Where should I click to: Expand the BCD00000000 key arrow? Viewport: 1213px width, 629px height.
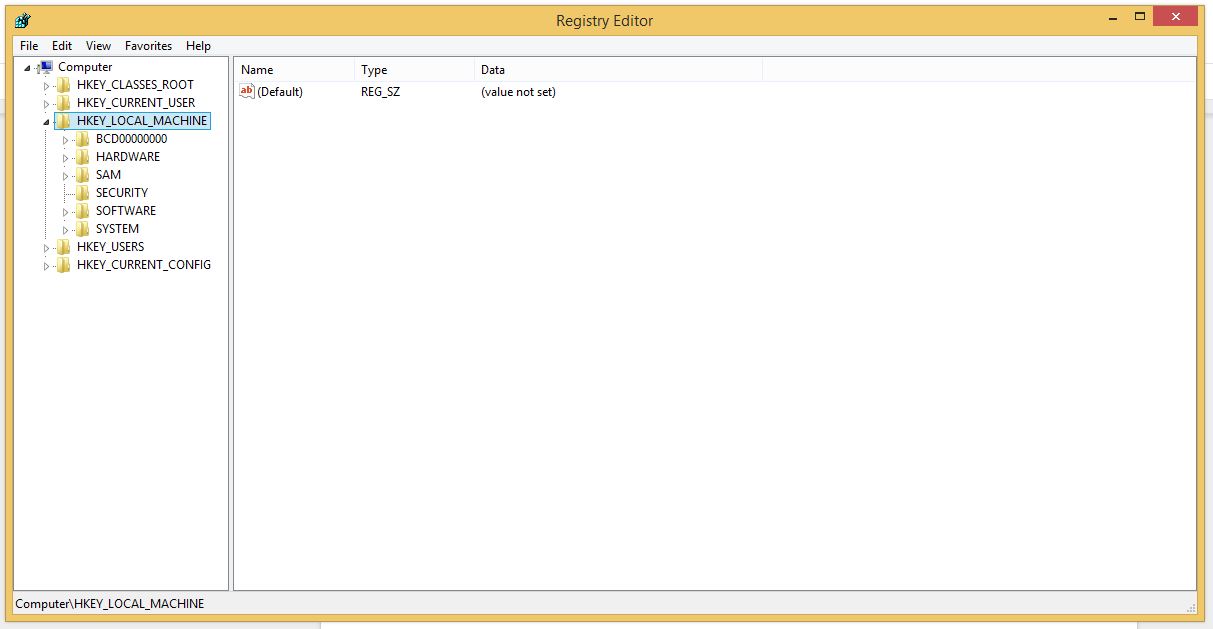[x=66, y=140]
